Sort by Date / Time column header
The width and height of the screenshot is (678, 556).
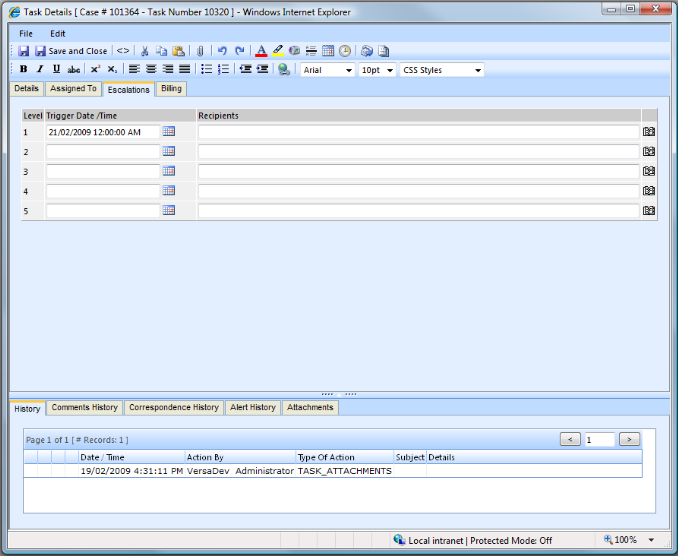click(102, 457)
